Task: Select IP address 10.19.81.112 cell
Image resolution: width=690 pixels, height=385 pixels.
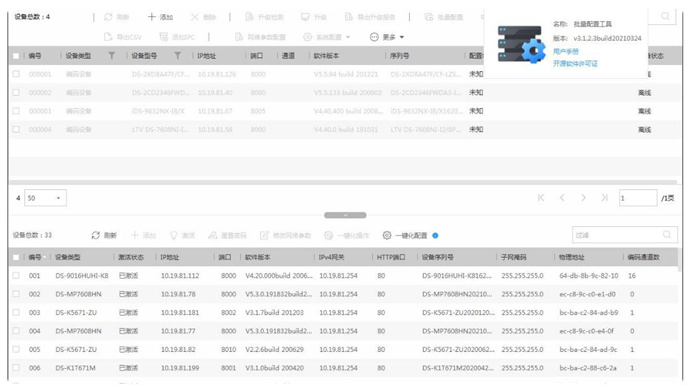Action: (x=180, y=275)
